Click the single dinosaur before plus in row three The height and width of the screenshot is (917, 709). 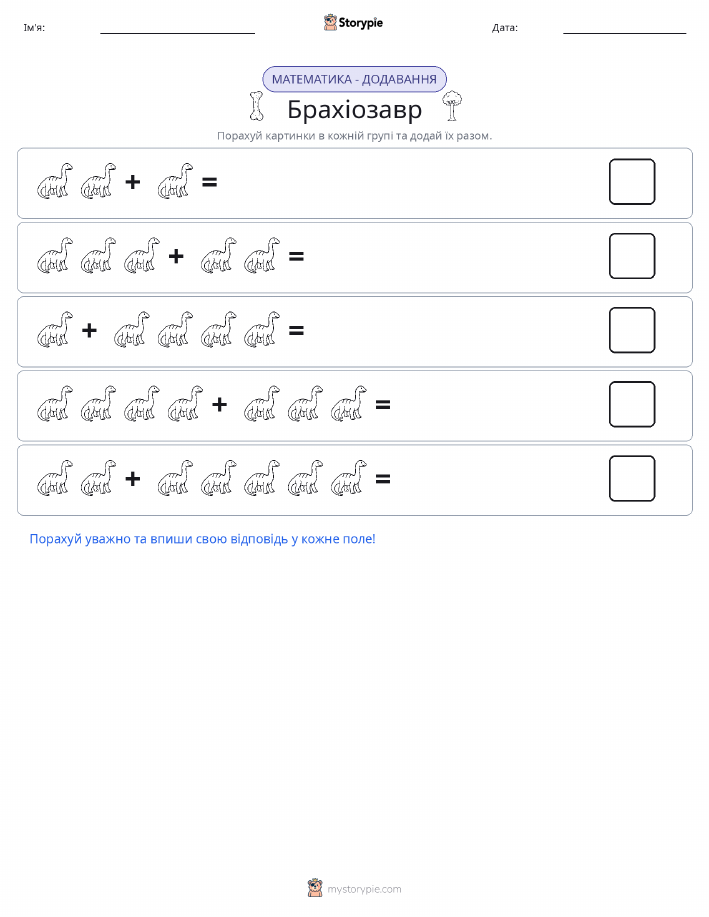click(x=55, y=329)
